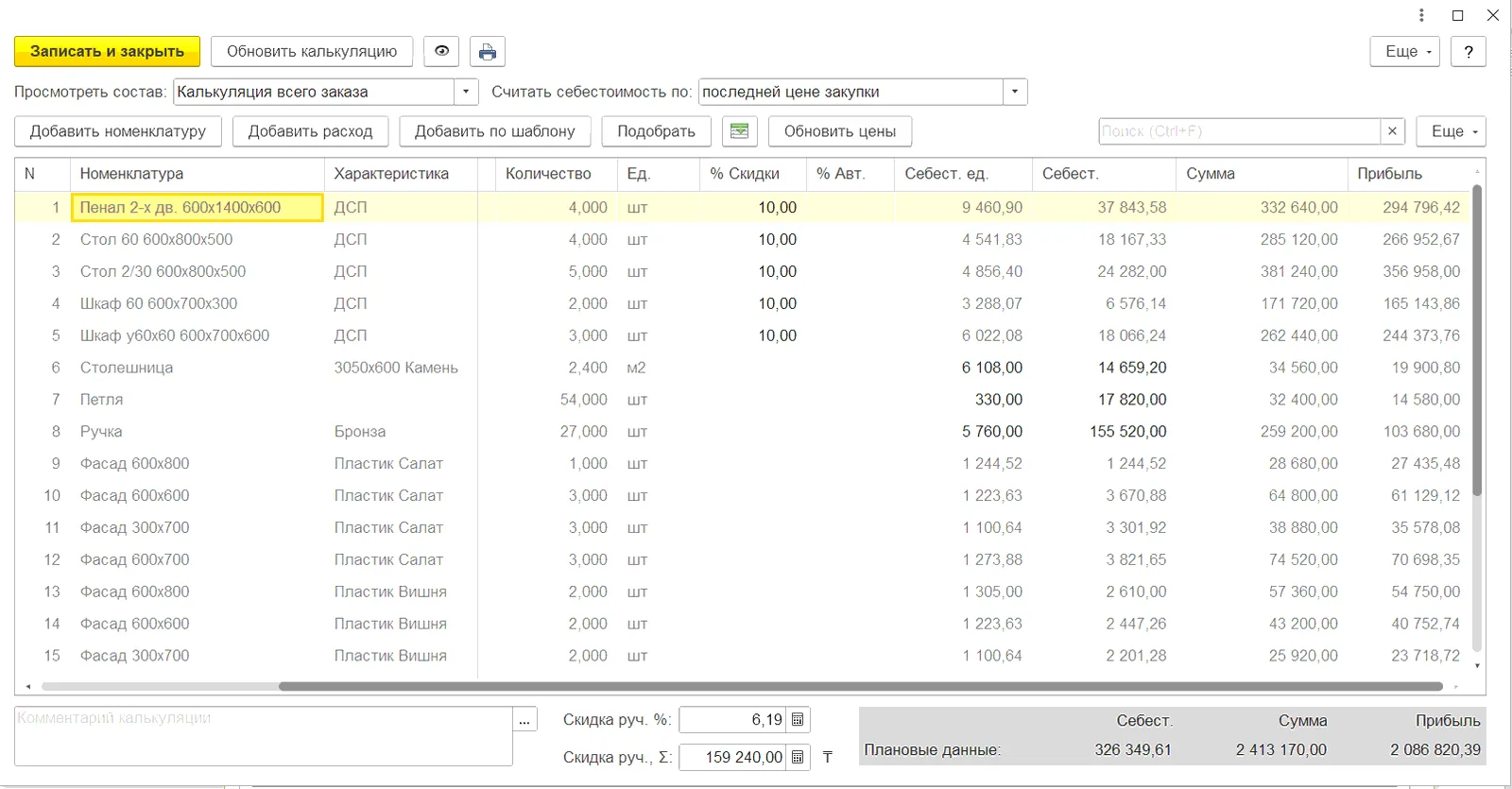Open the table toolbar Еще menu
Screen dimensions: 1512x789
coord(1451,131)
